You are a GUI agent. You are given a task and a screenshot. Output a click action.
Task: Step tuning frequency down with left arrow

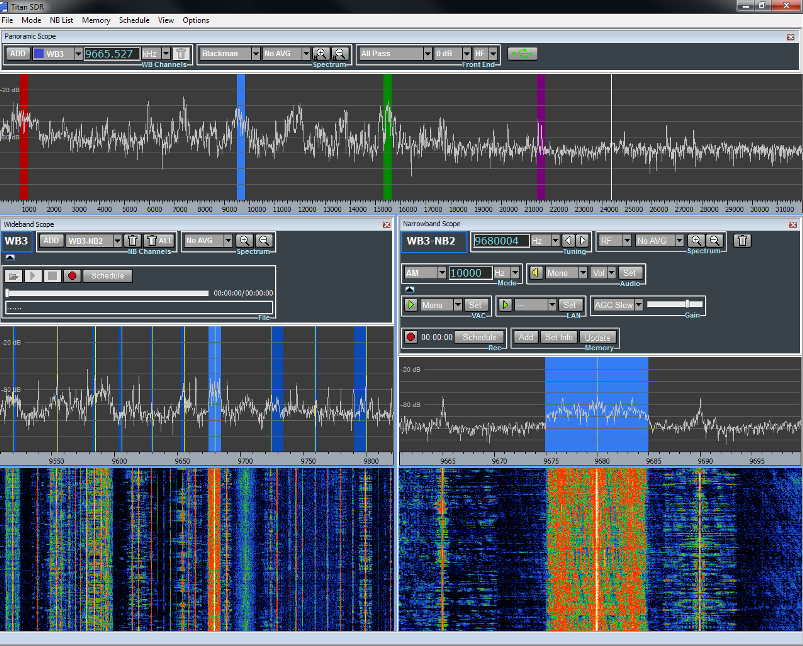(x=568, y=241)
